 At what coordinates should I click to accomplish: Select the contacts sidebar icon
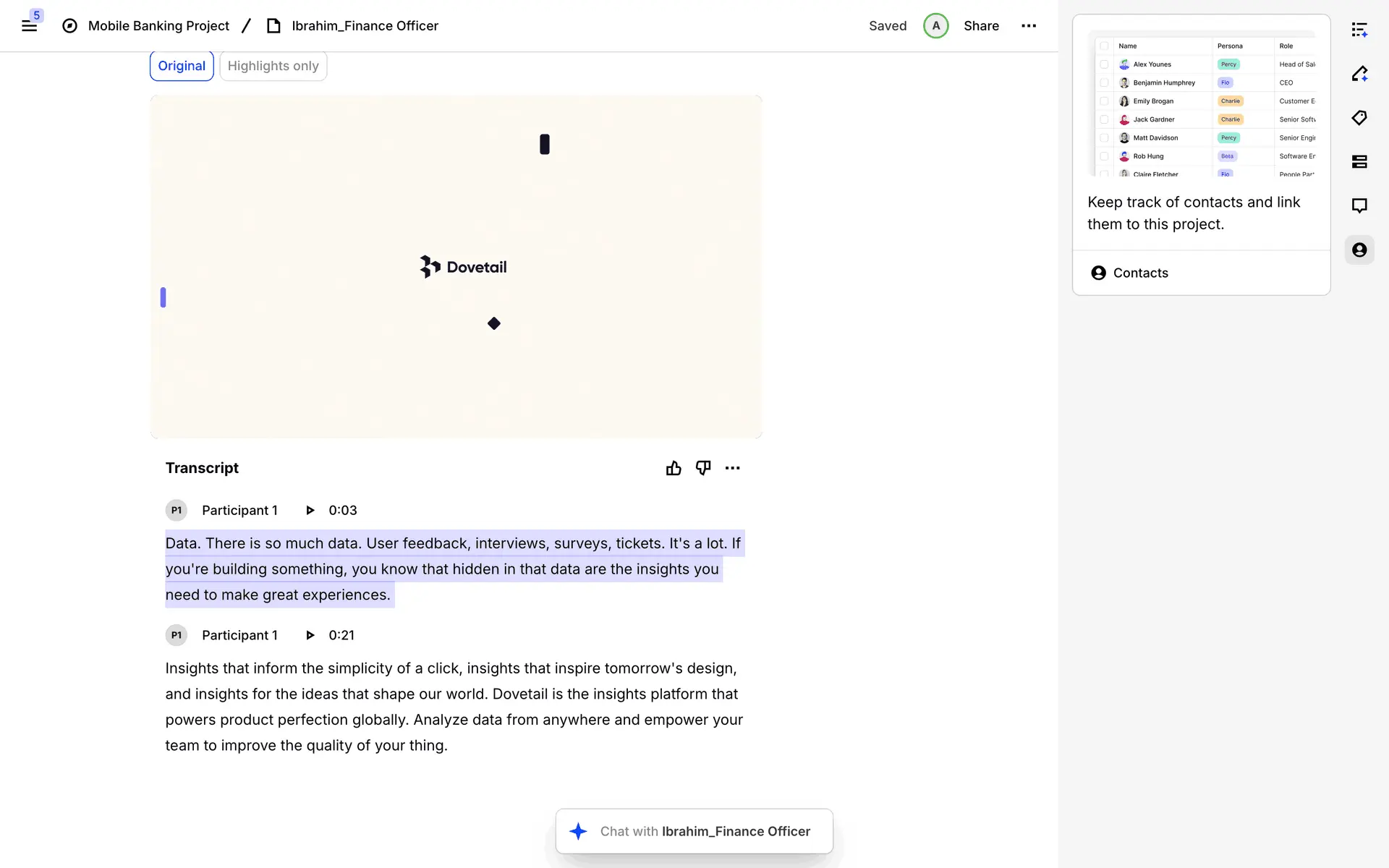point(1359,250)
